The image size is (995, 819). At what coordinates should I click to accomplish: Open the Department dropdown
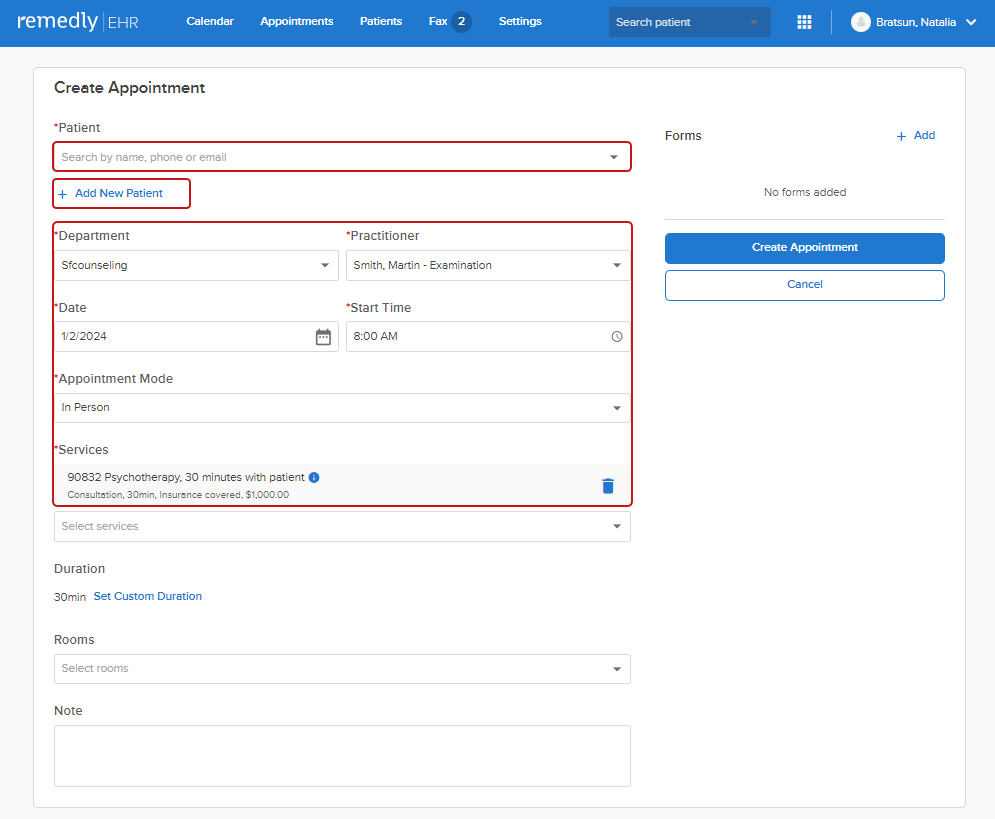325,265
